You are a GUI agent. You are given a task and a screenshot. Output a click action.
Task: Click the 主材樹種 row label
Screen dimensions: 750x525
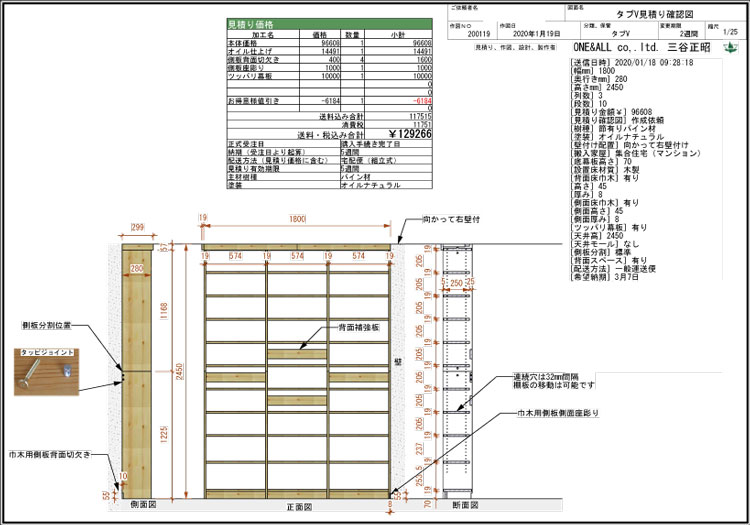243,177
